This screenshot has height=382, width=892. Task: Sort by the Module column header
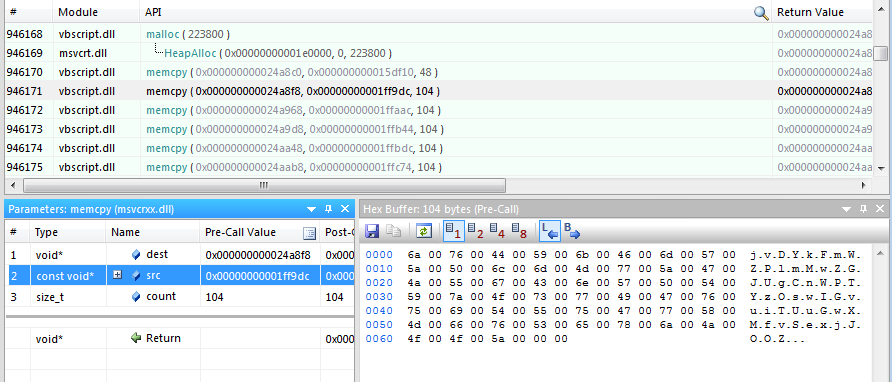96,12
